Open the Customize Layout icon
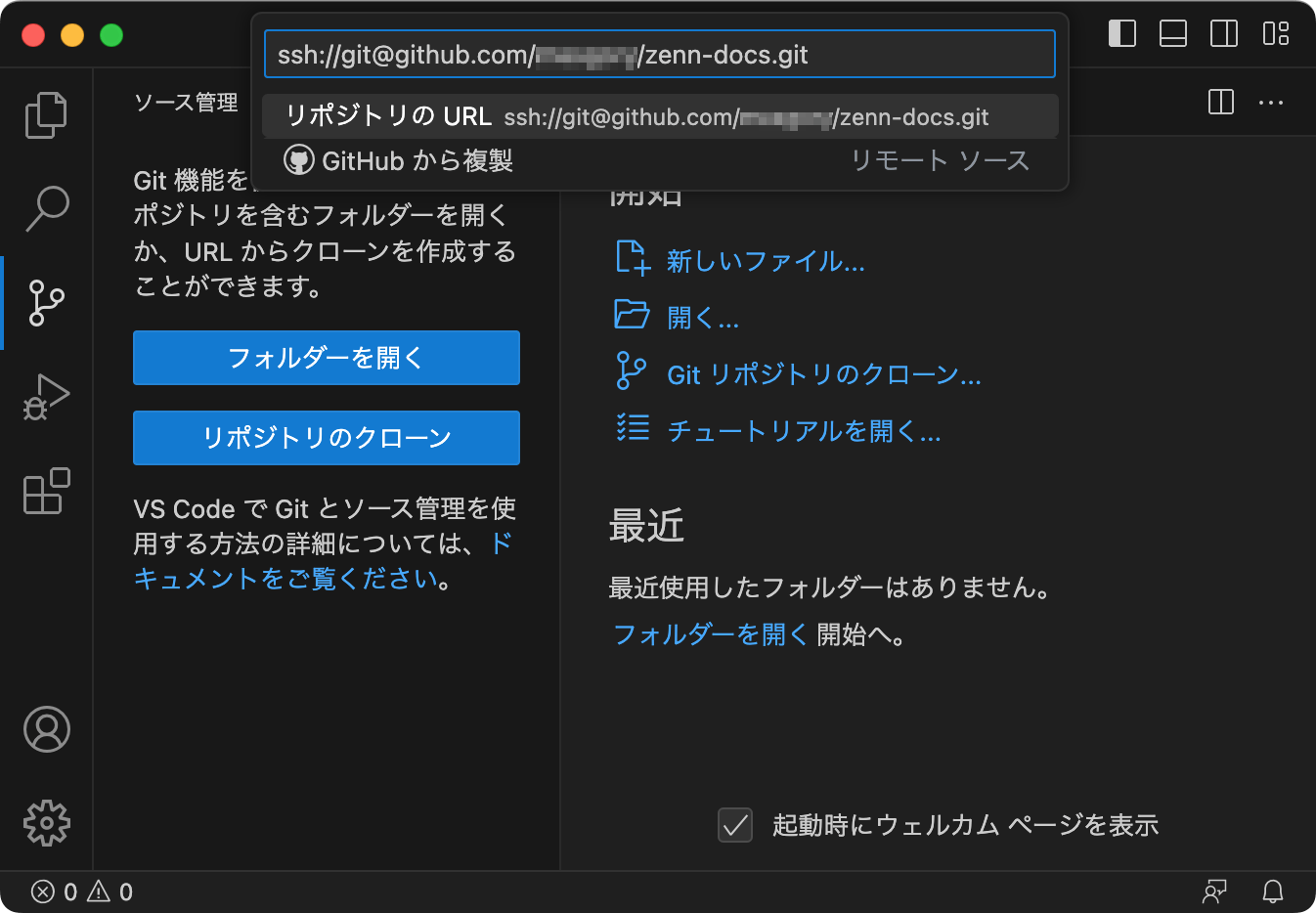Screen dimensions: 1316x913 click(1276, 34)
